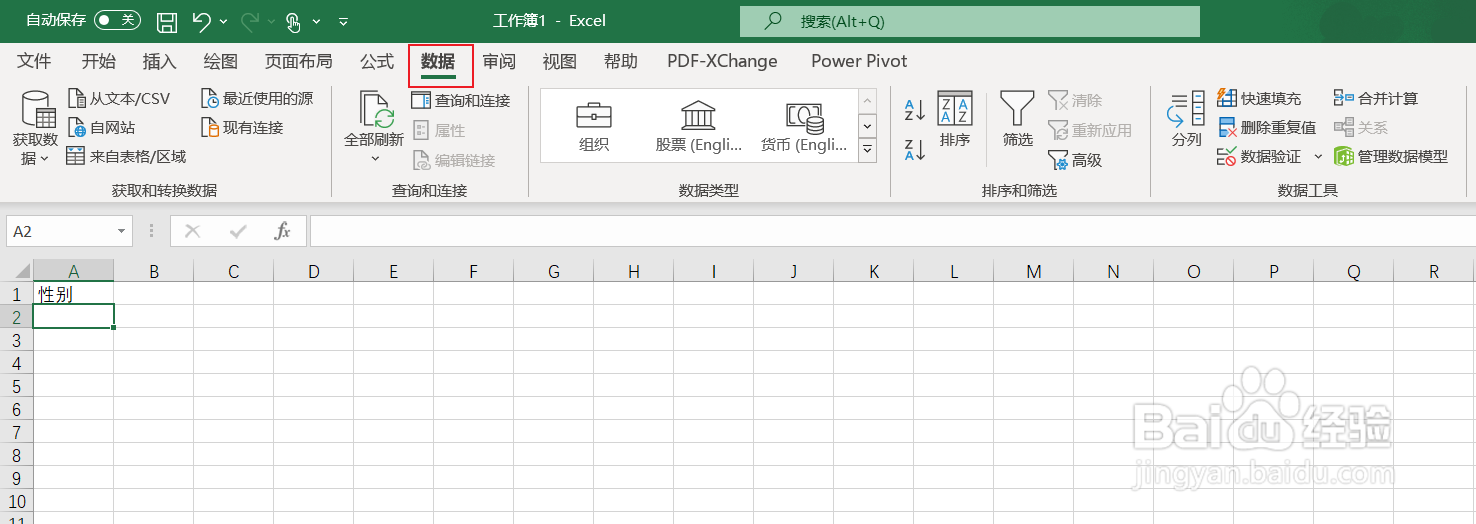
Task: Click the Queries and Connections (查询和连接) button
Action: click(461, 100)
